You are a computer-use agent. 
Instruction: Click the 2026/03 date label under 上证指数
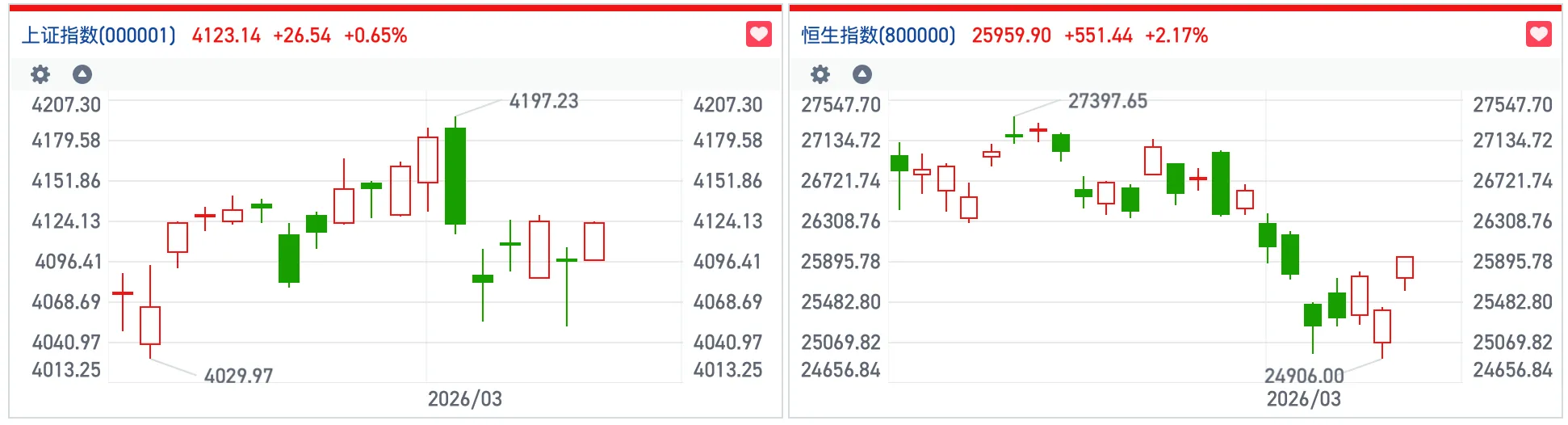(464, 399)
